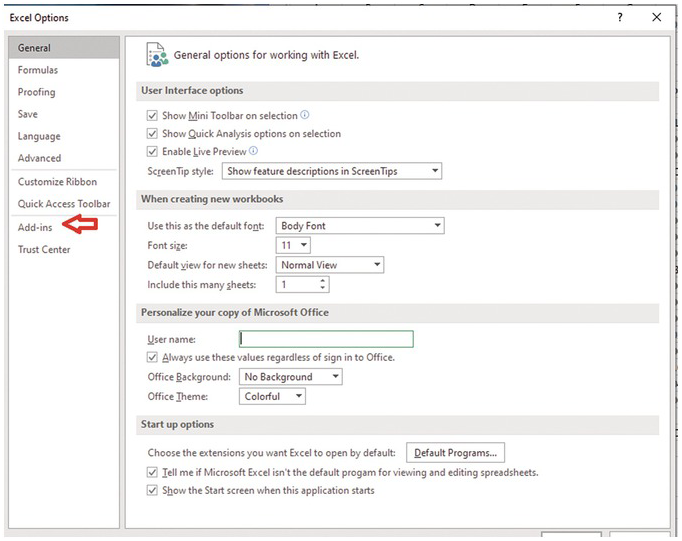682x541 pixels.
Task: Decrease the number of sheets with down arrow
Action: pyautogui.click(x=322, y=288)
